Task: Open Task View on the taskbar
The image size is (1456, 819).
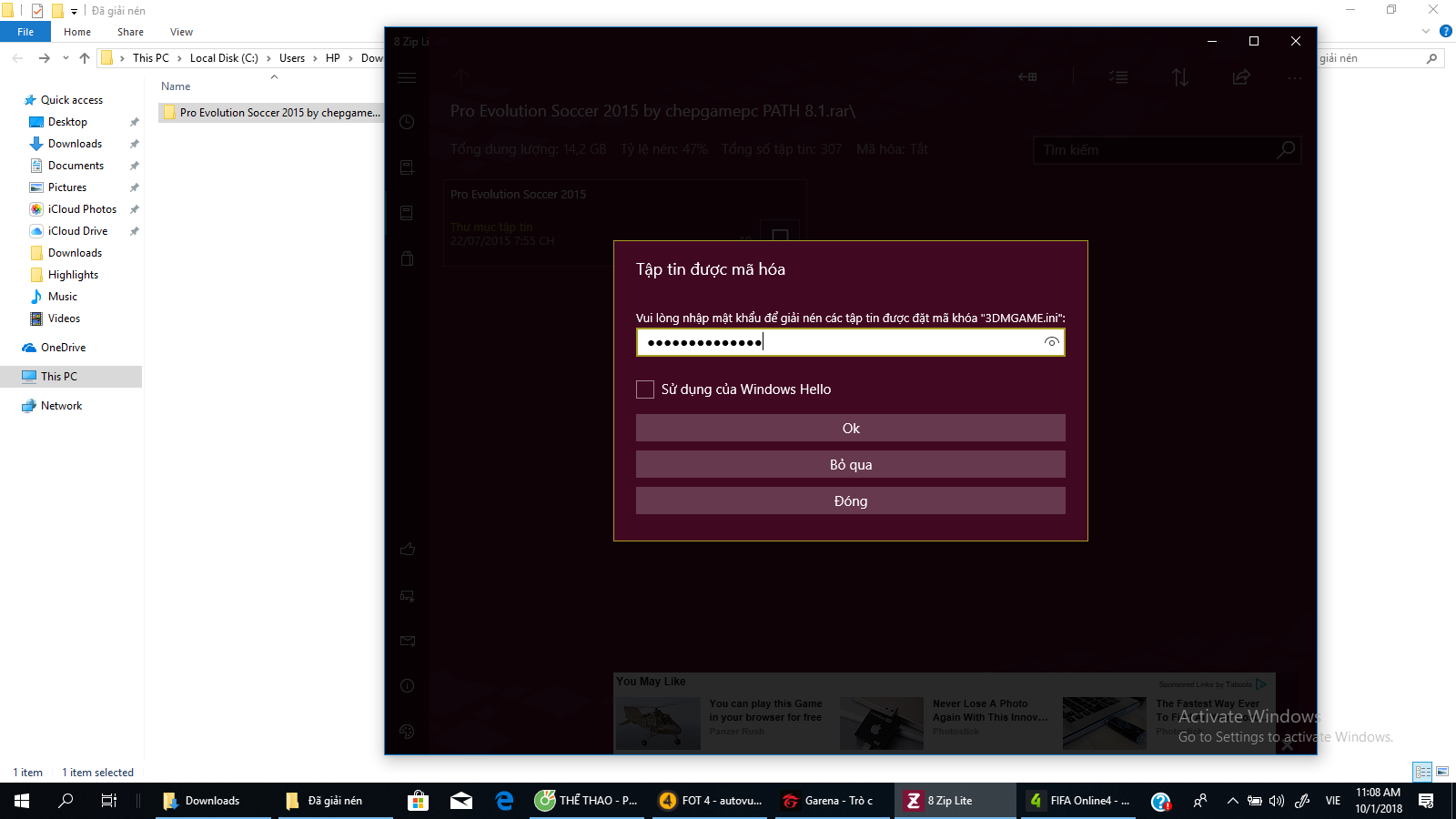Action: click(x=108, y=801)
